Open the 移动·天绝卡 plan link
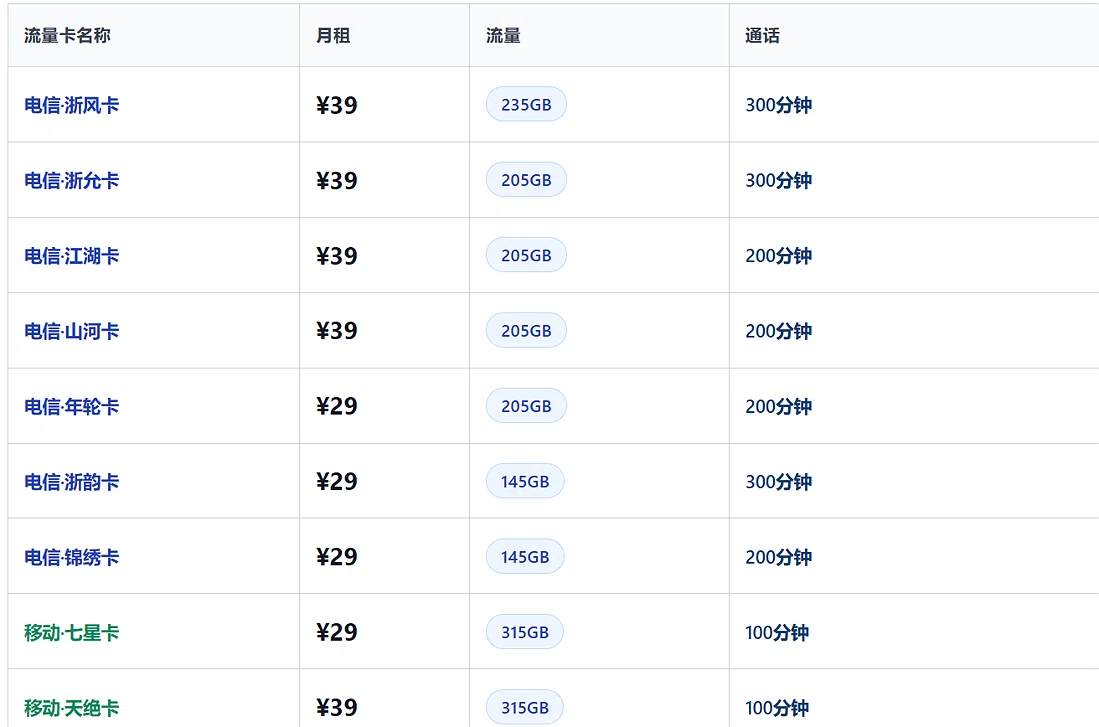Screen dimensions: 1099x727 coord(71,708)
